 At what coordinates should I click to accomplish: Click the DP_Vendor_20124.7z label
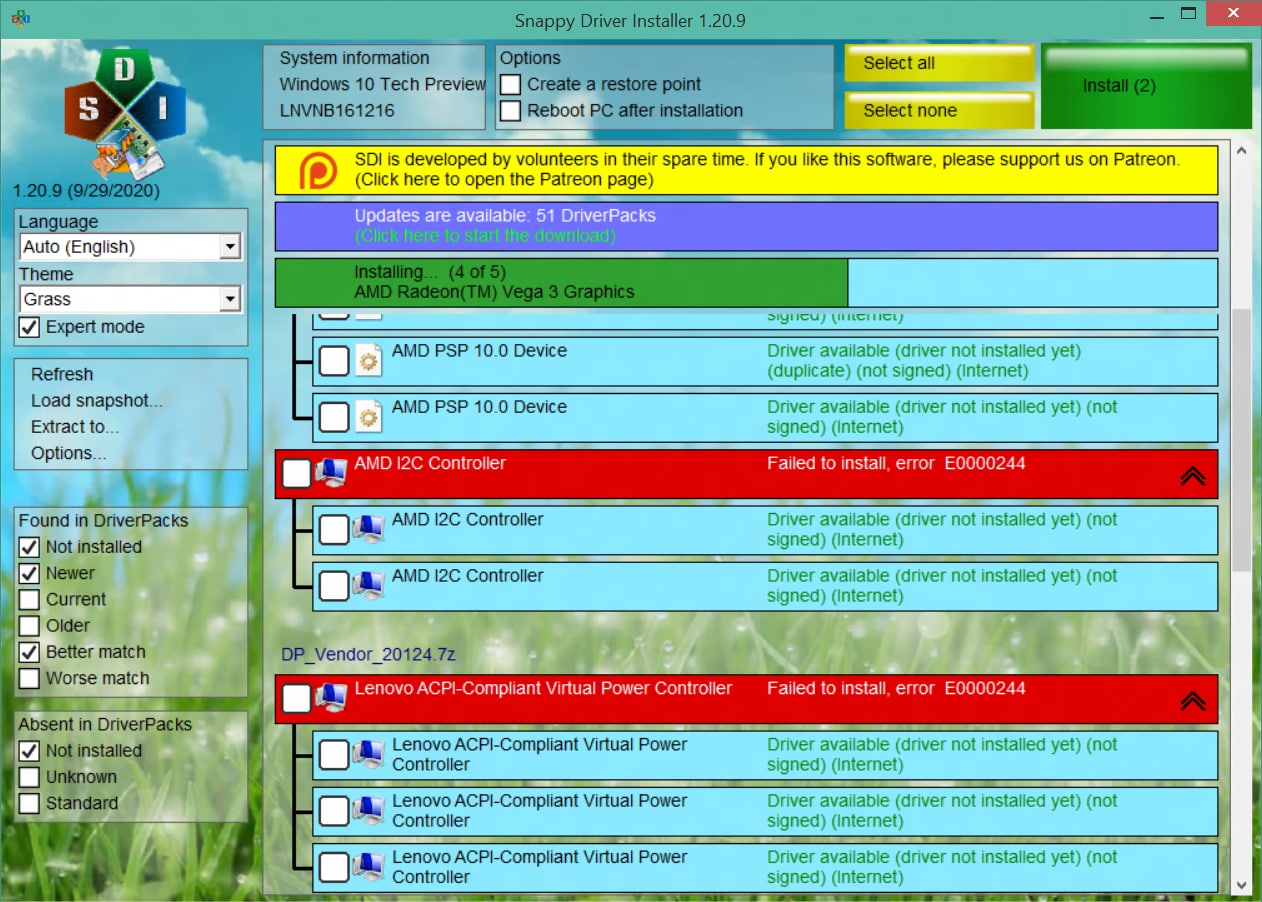(368, 654)
